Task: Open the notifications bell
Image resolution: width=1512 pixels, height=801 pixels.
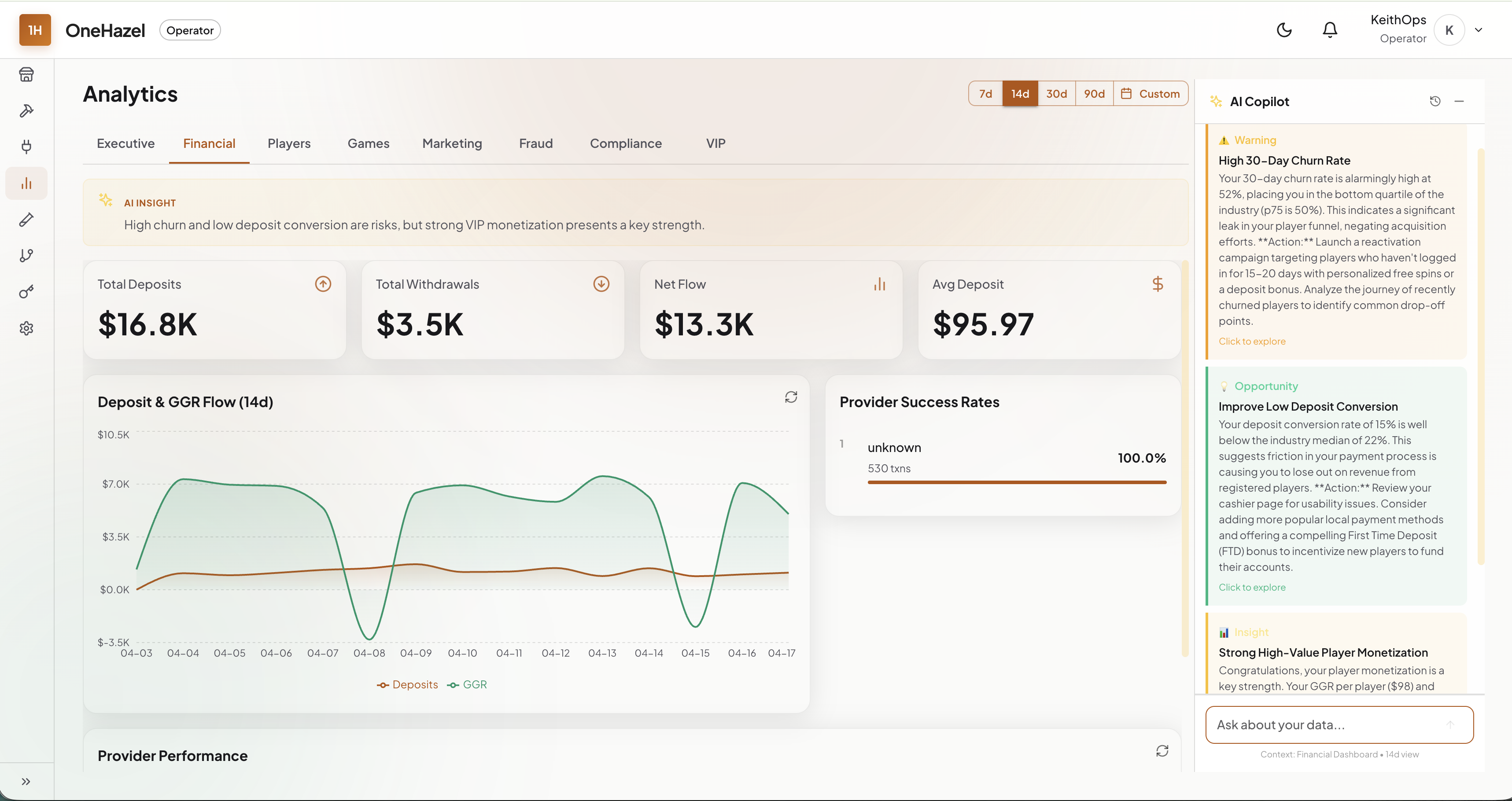Action: [1330, 30]
